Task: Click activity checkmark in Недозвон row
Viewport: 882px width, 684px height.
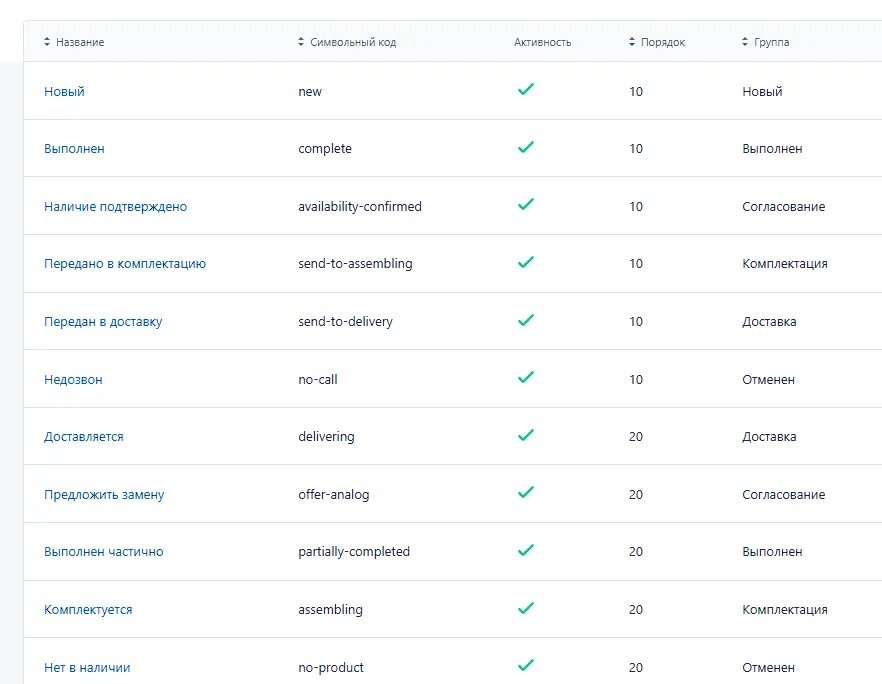Action: (526, 377)
